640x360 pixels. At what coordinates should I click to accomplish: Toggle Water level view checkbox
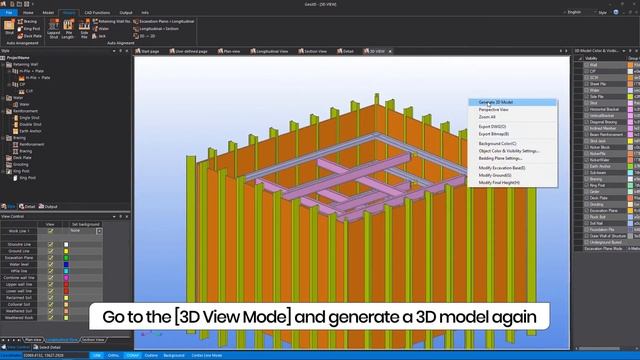click(x=51, y=264)
